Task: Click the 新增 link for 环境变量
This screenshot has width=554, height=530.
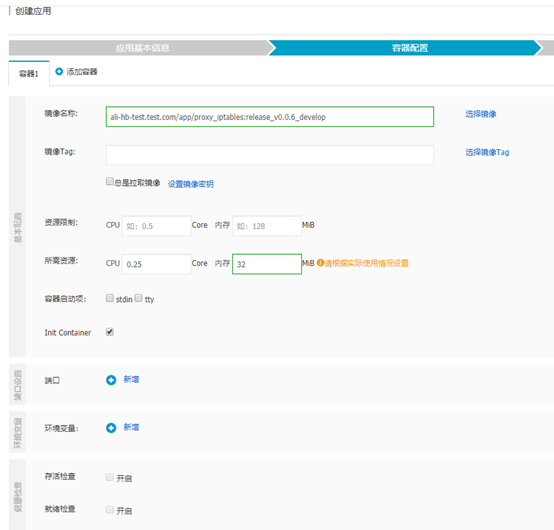Action: tap(131, 427)
